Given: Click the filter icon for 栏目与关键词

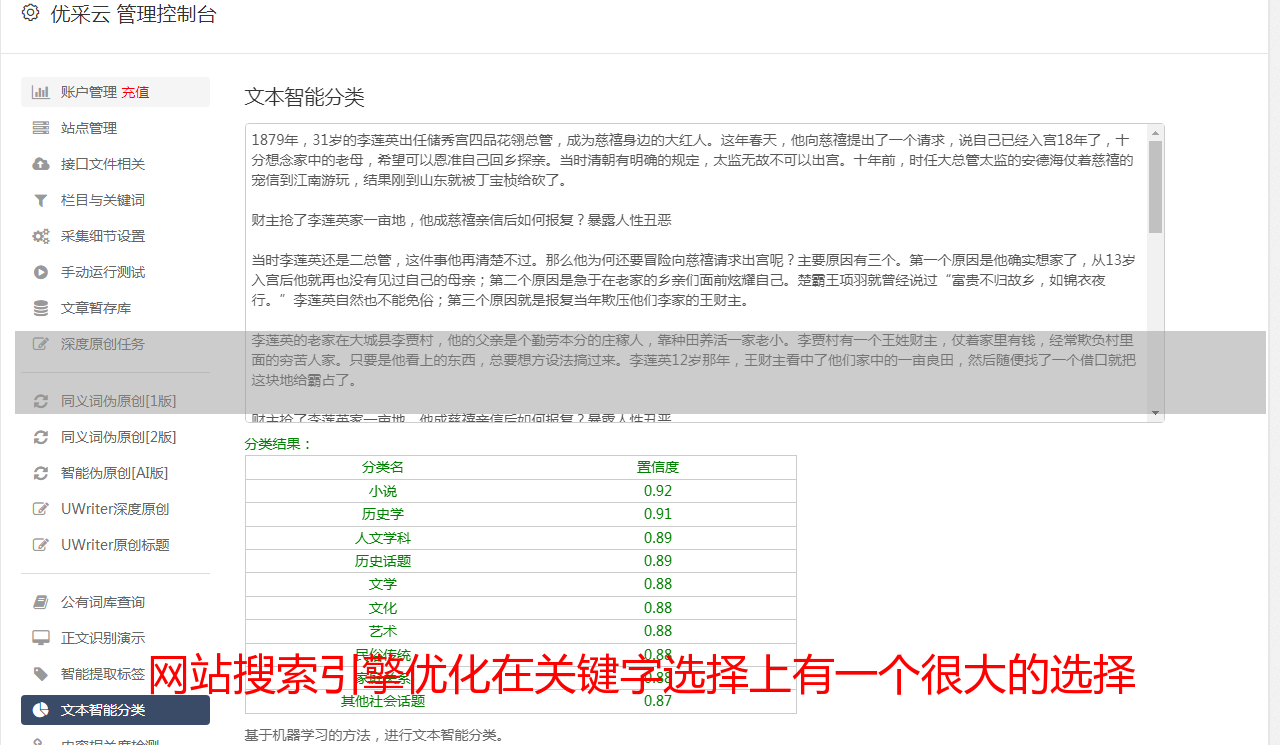Looking at the screenshot, I should [41, 200].
